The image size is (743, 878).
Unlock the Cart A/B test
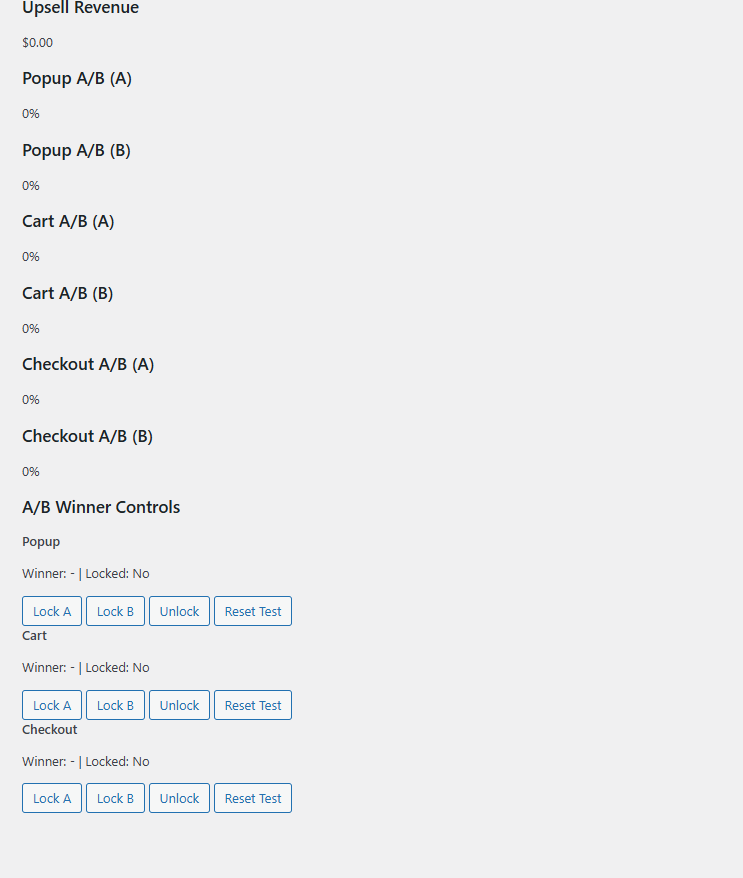[x=179, y=705]
